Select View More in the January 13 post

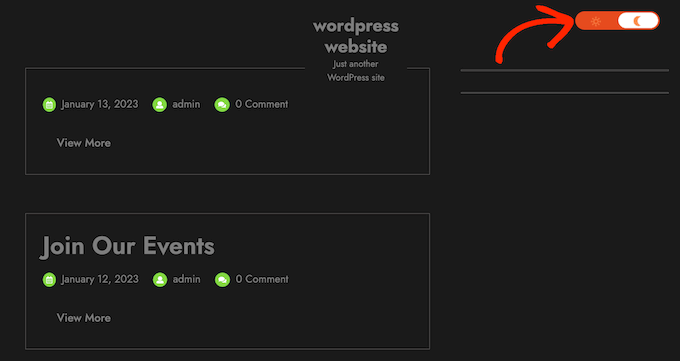(84, 143)
